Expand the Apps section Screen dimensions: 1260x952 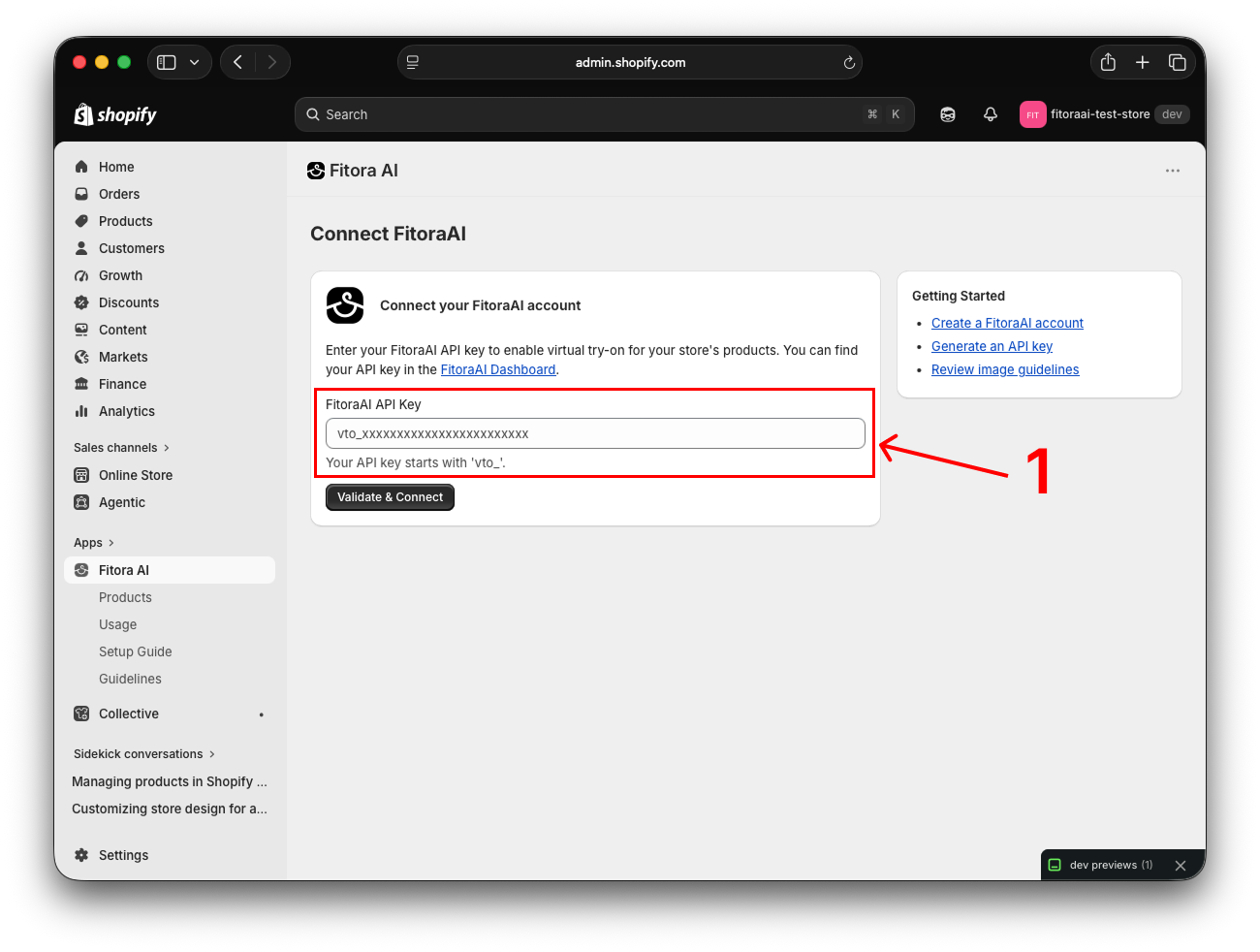pos(94,543)
